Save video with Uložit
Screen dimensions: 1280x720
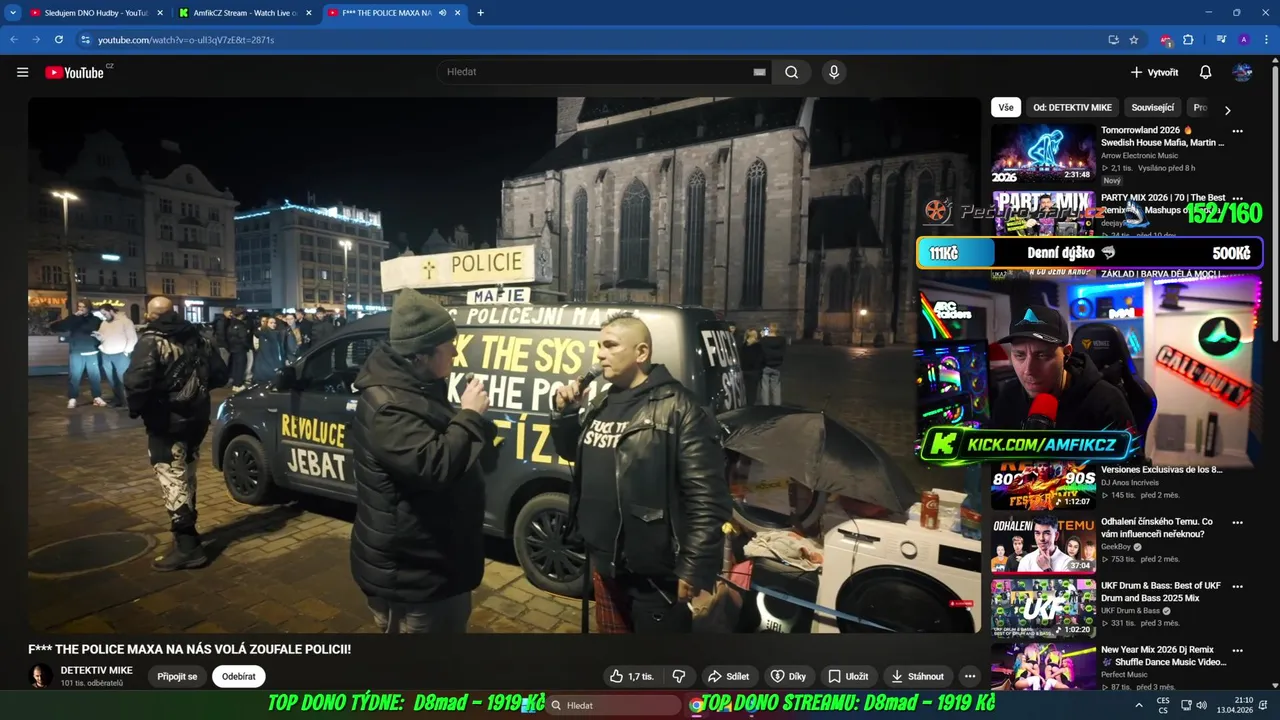[848, 676]
